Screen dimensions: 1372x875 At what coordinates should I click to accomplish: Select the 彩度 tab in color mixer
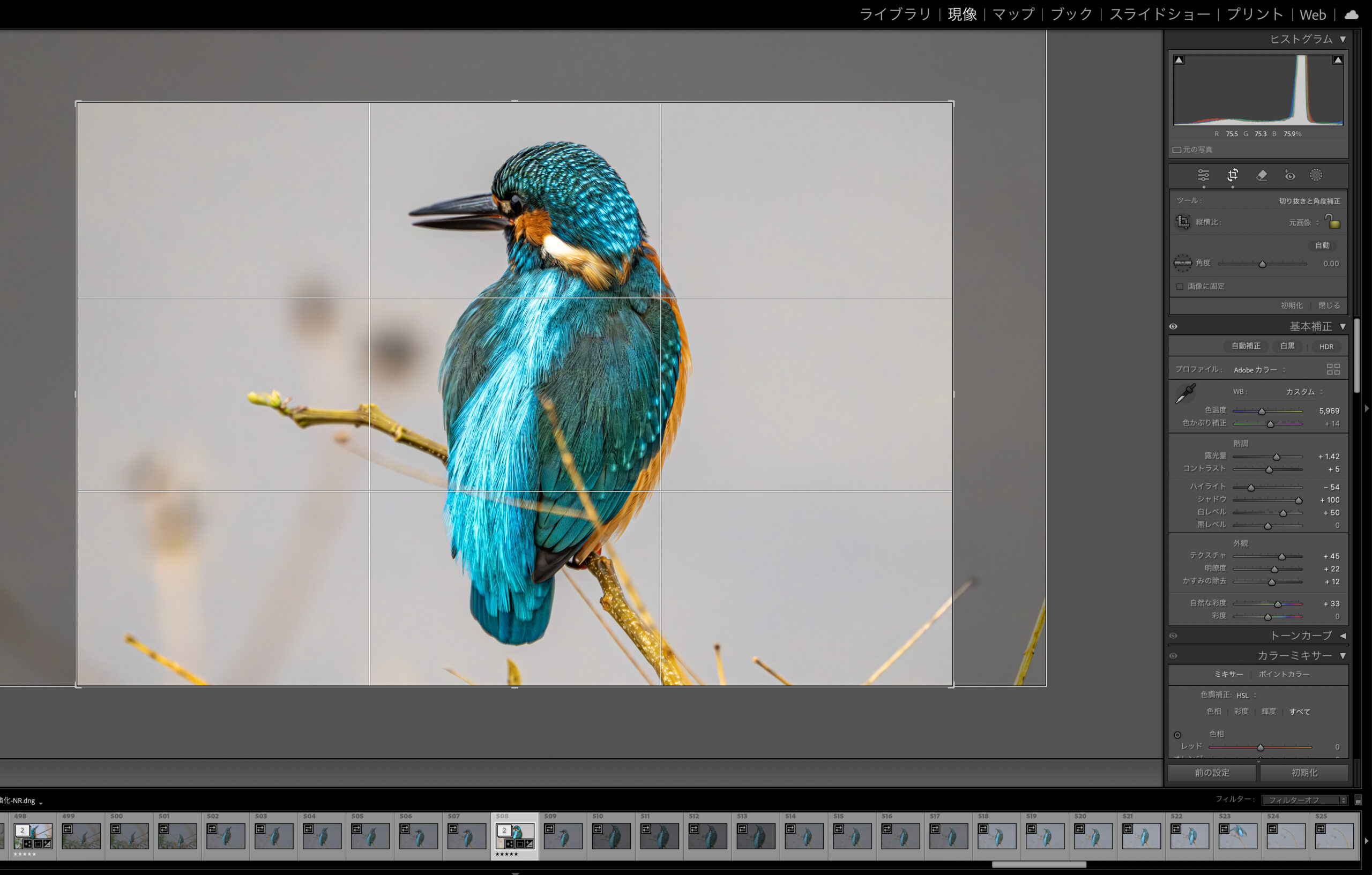1241,711
